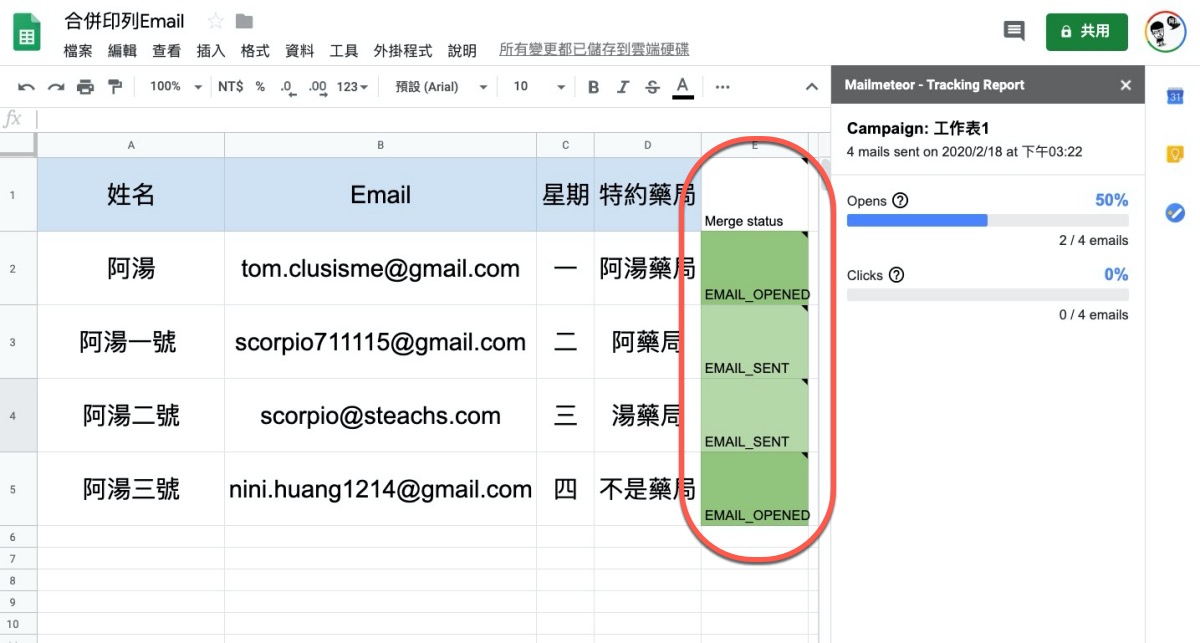Collapse the menus with the up chevron

(812, 87)
